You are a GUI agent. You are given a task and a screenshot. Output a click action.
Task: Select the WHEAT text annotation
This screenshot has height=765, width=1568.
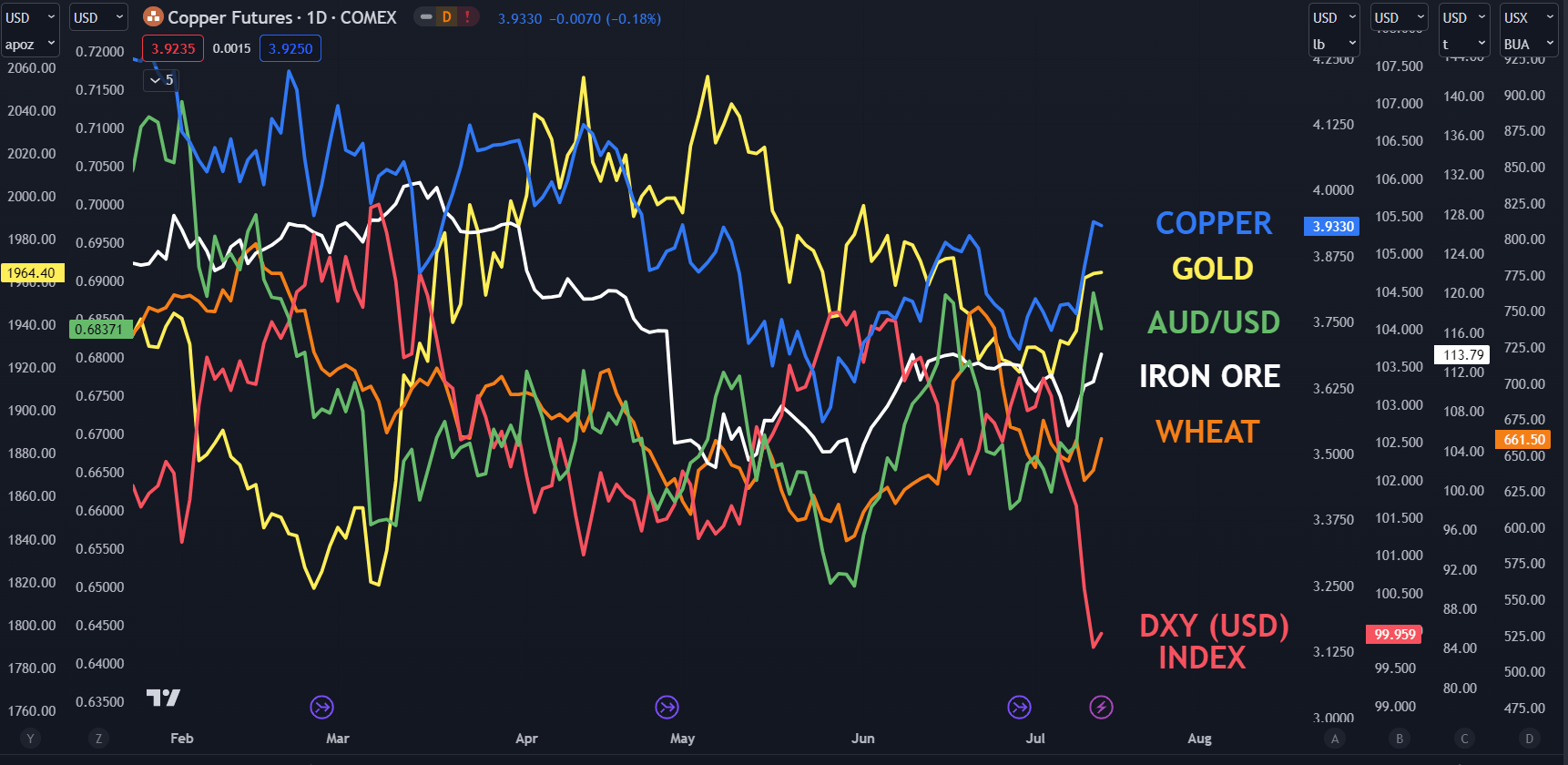tap(1207, 432)
